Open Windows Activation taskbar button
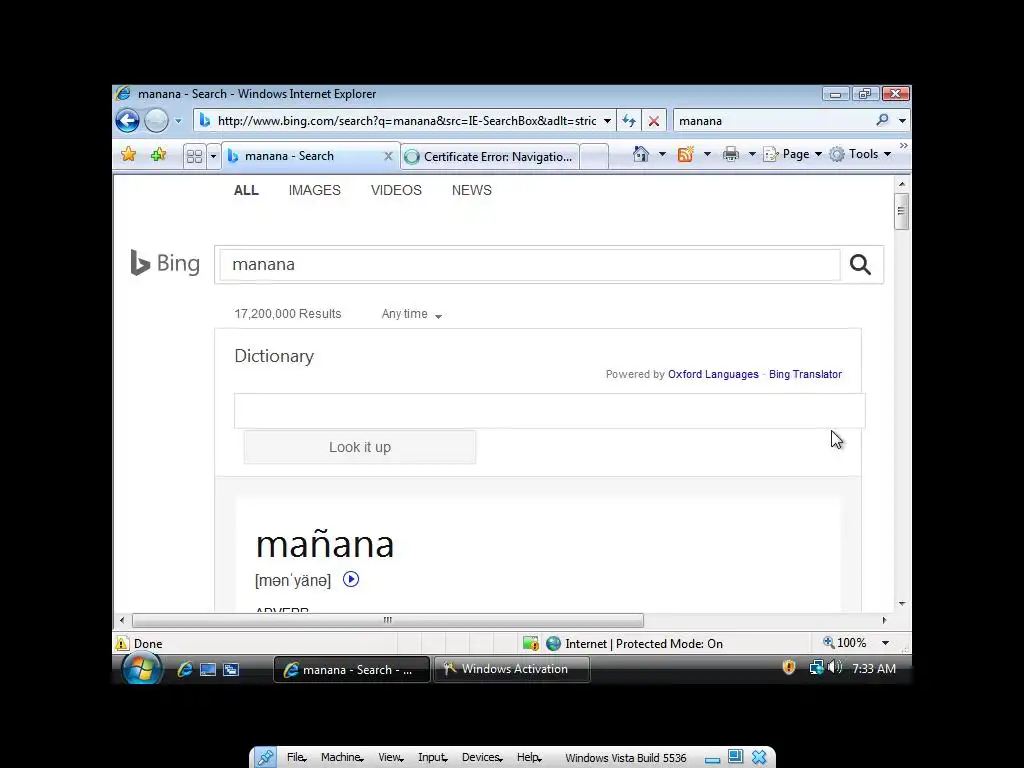 tap(512, 669)
